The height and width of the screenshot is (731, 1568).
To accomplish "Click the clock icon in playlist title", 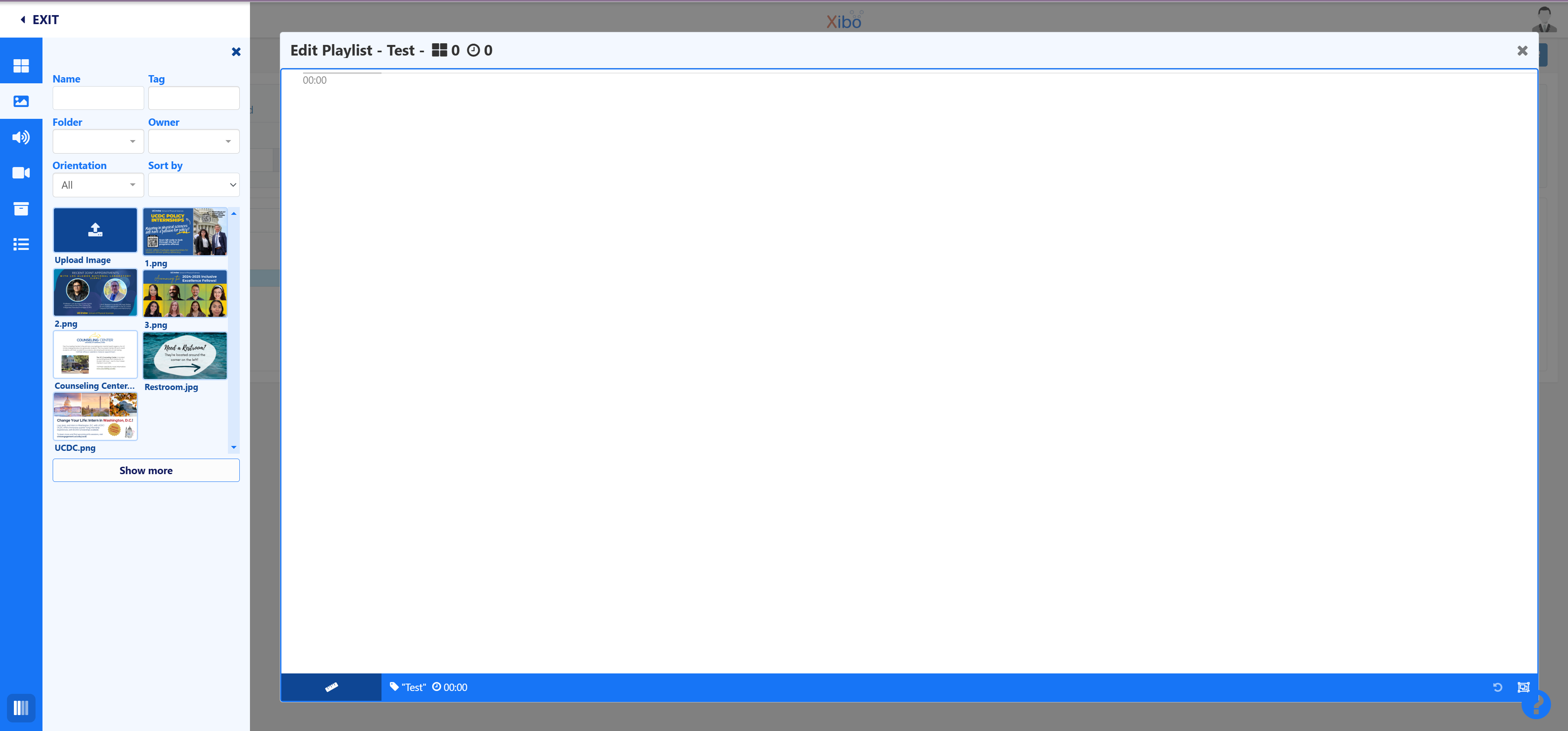I will (473, 50).
